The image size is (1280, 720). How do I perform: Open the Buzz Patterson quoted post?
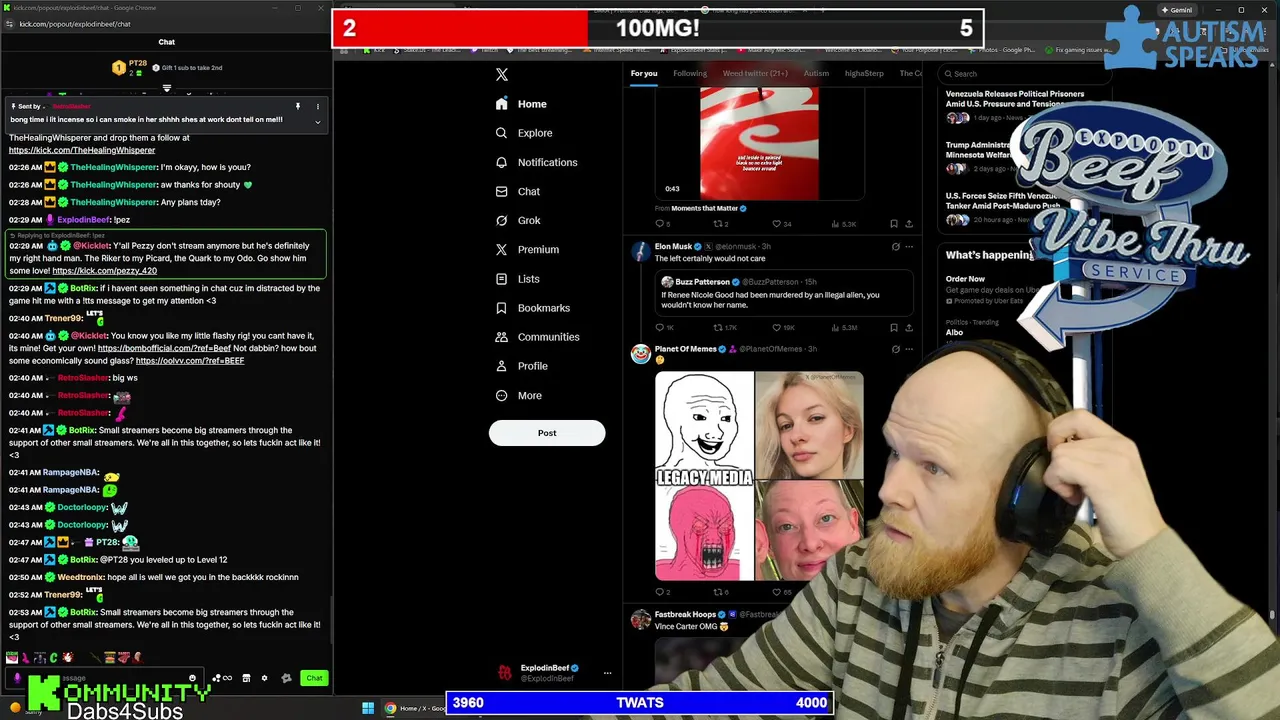point(783,292)
